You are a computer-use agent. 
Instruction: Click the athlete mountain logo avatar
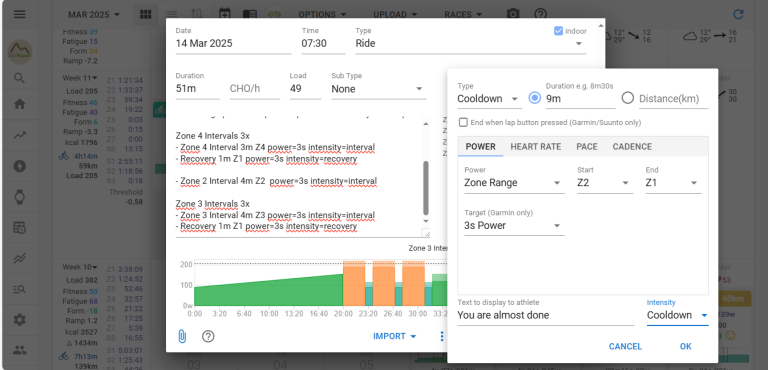point(20,51)
